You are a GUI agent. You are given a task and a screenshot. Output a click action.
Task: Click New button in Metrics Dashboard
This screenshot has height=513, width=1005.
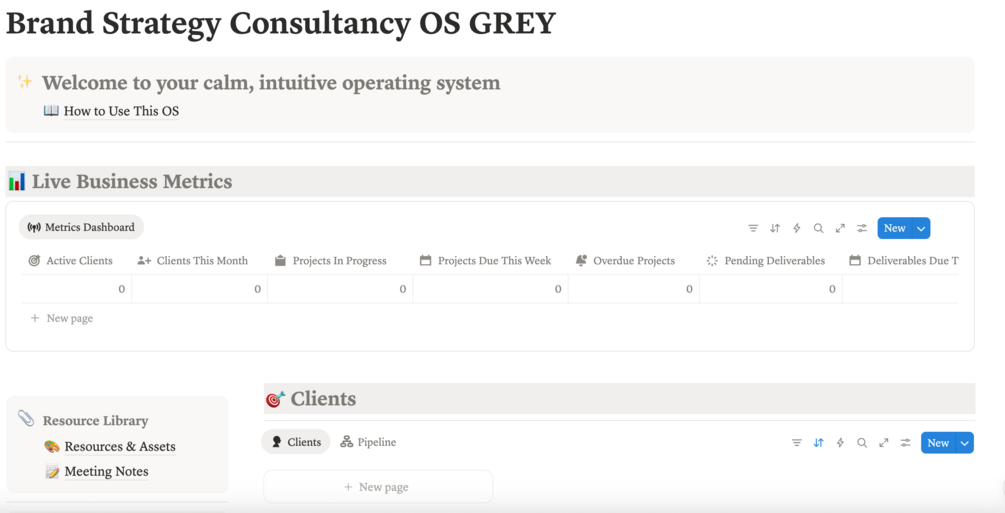pyautogui.click(x=894, y=228)
